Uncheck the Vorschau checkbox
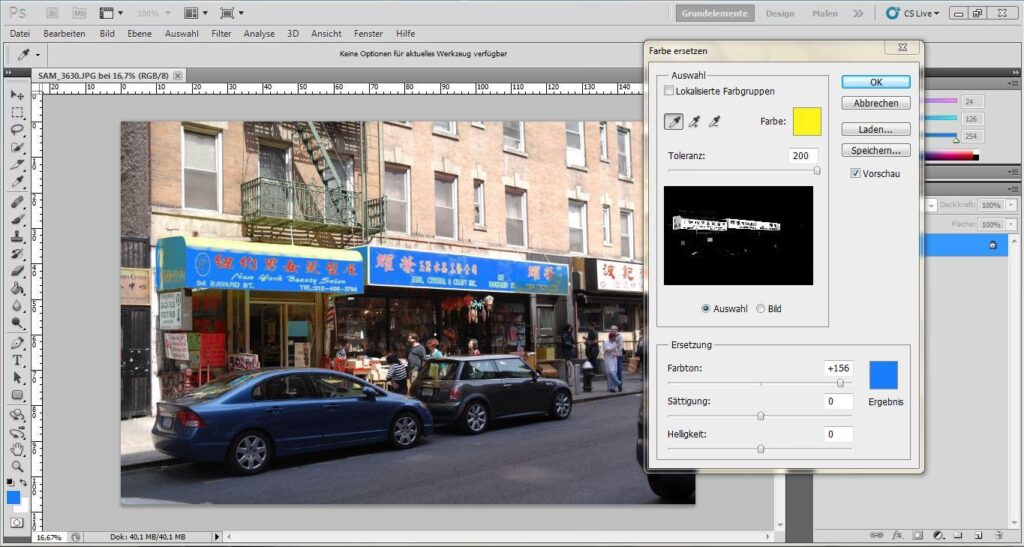 tap(855, 173)
